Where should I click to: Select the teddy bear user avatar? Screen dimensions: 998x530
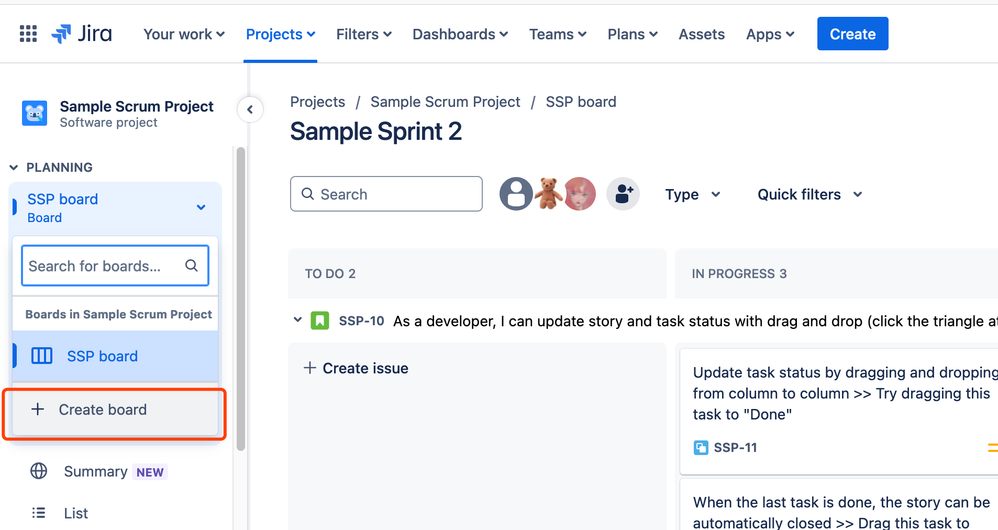(x=548, y=194)
